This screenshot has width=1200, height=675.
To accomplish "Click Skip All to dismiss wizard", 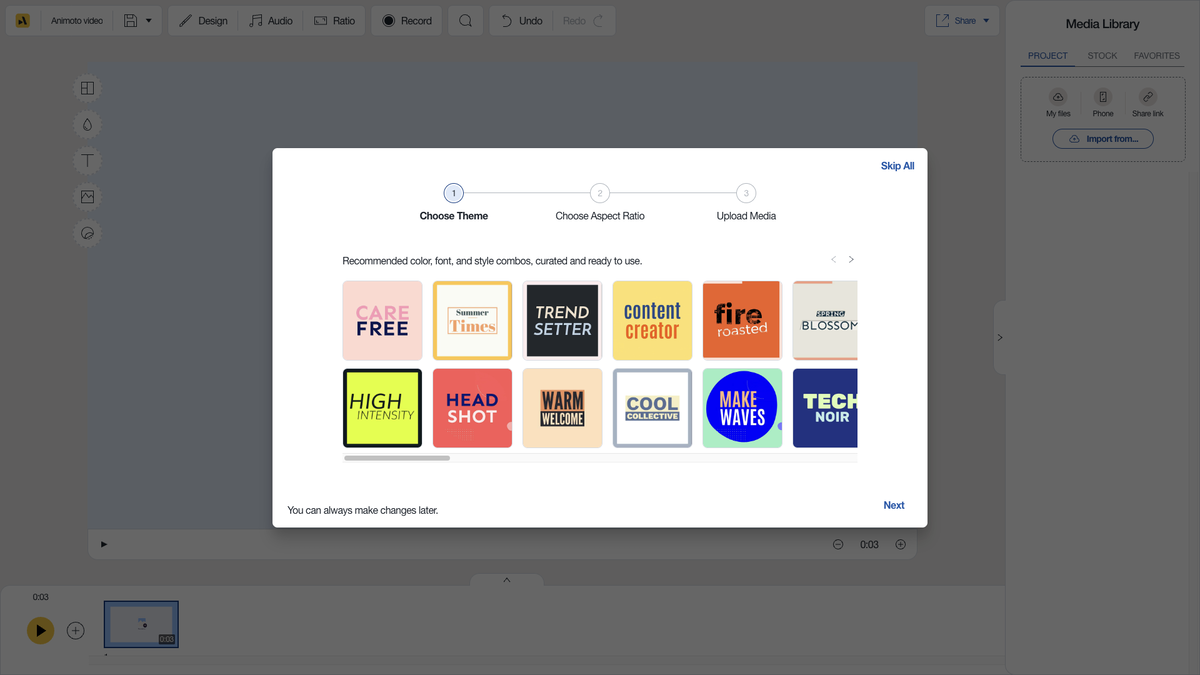I will click(x=897, y=165).
